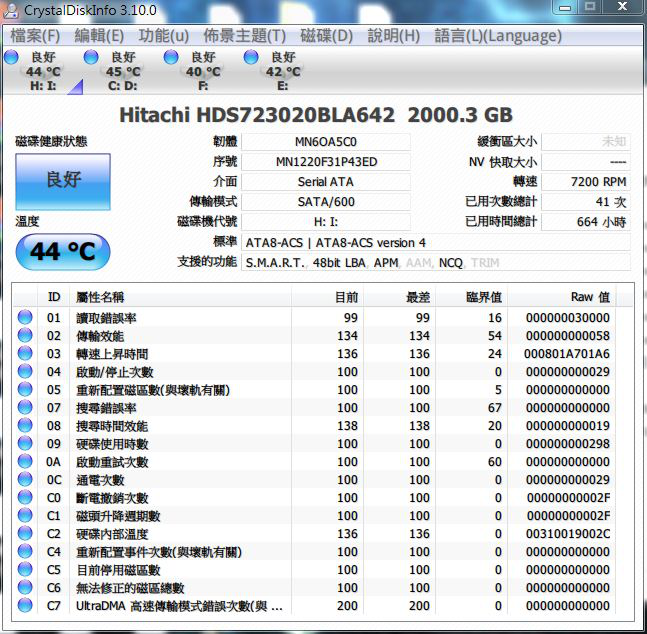Select disk C: D: at 45 °C
This screenshot has width=647, height=634.
point(121,71)
